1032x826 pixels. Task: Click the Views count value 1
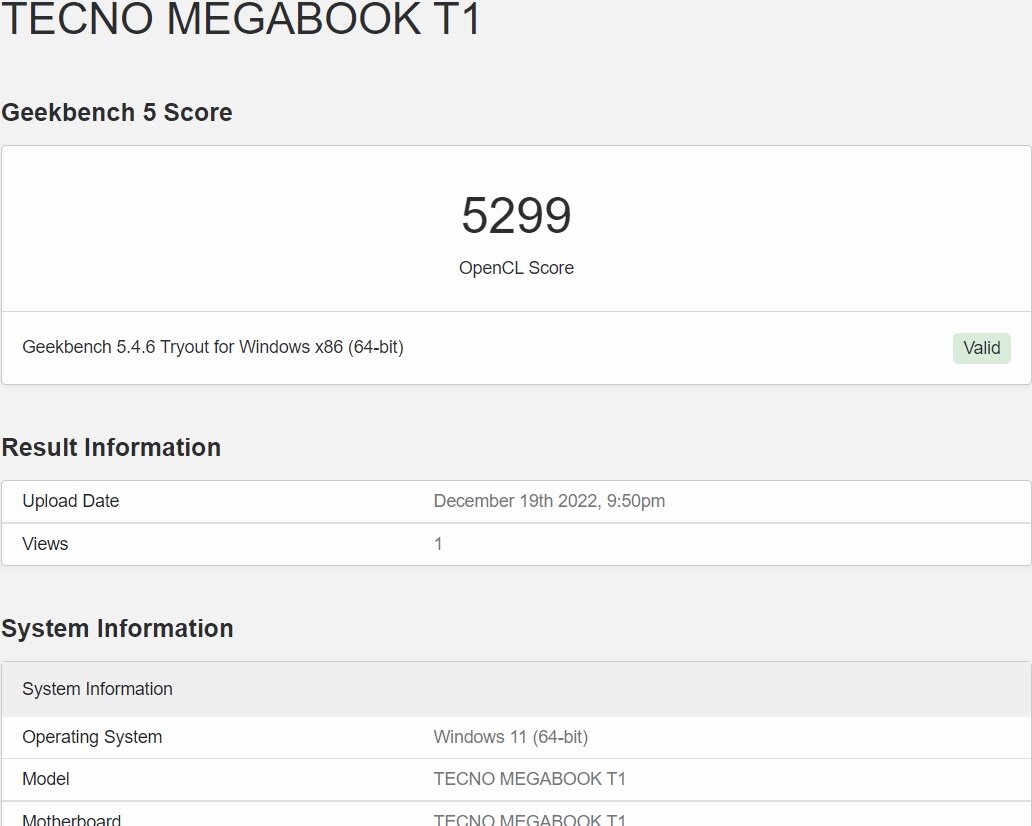438,544
